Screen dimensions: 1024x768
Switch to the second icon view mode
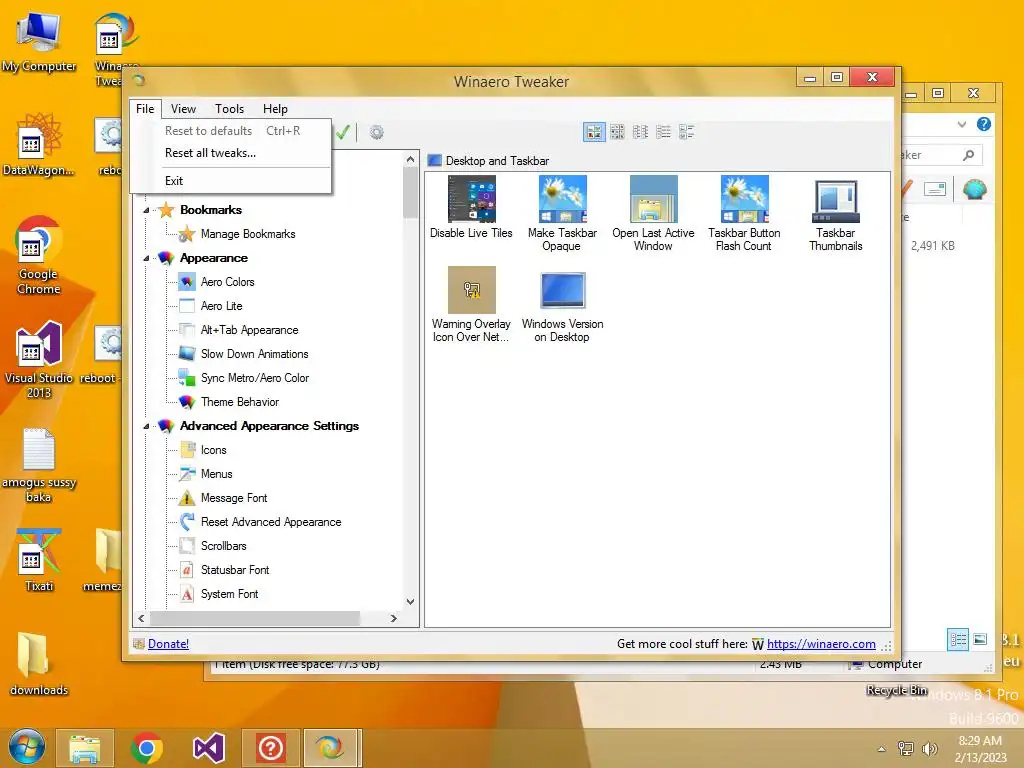617,133
